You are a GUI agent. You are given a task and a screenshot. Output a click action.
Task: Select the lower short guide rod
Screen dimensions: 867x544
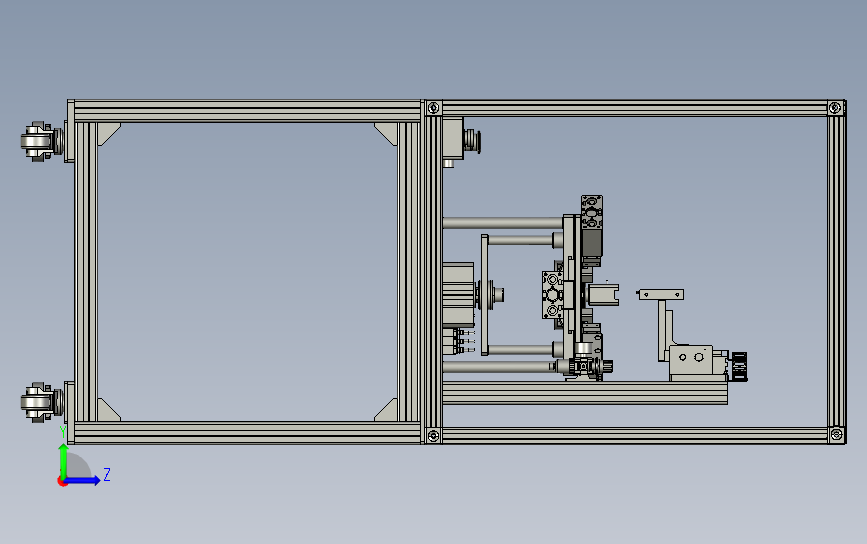pos(521,349)
